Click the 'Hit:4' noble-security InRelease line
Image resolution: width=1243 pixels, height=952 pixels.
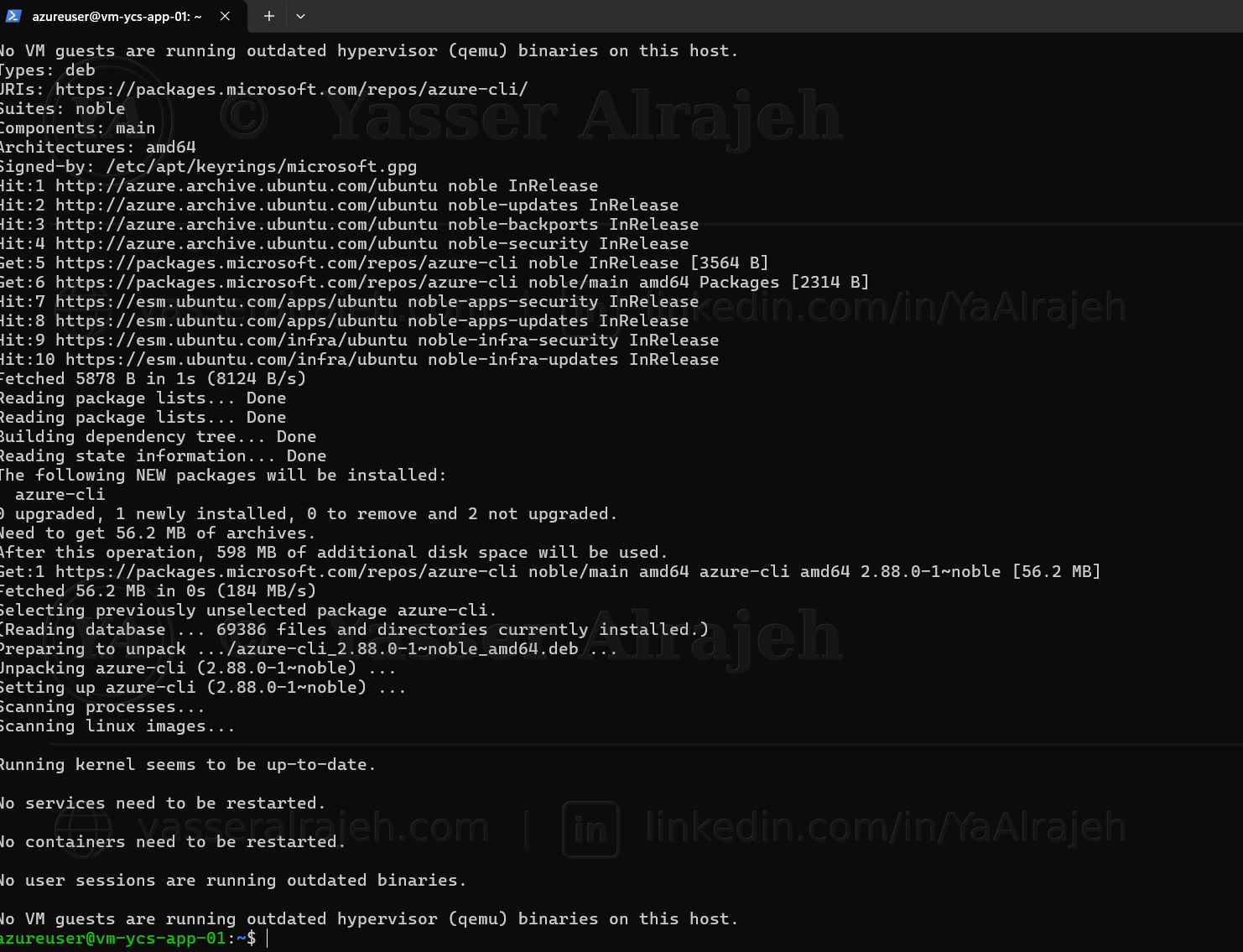pos(345,243)
